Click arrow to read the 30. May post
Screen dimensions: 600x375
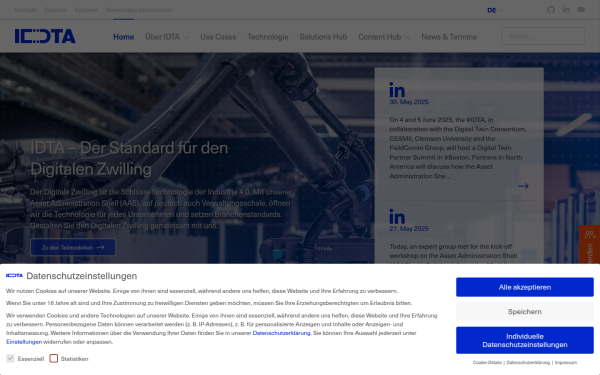tap(523, 186)
